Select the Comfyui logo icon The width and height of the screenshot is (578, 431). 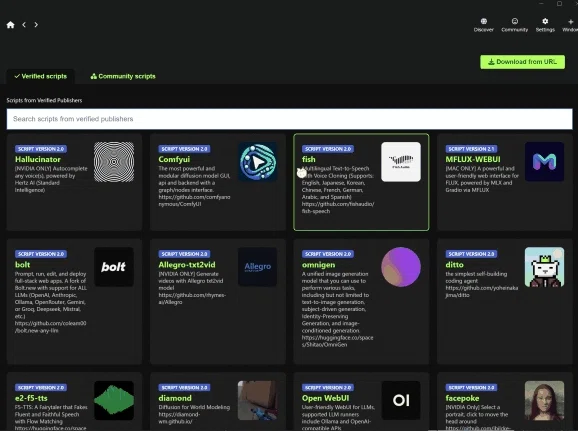pos(257,162)
